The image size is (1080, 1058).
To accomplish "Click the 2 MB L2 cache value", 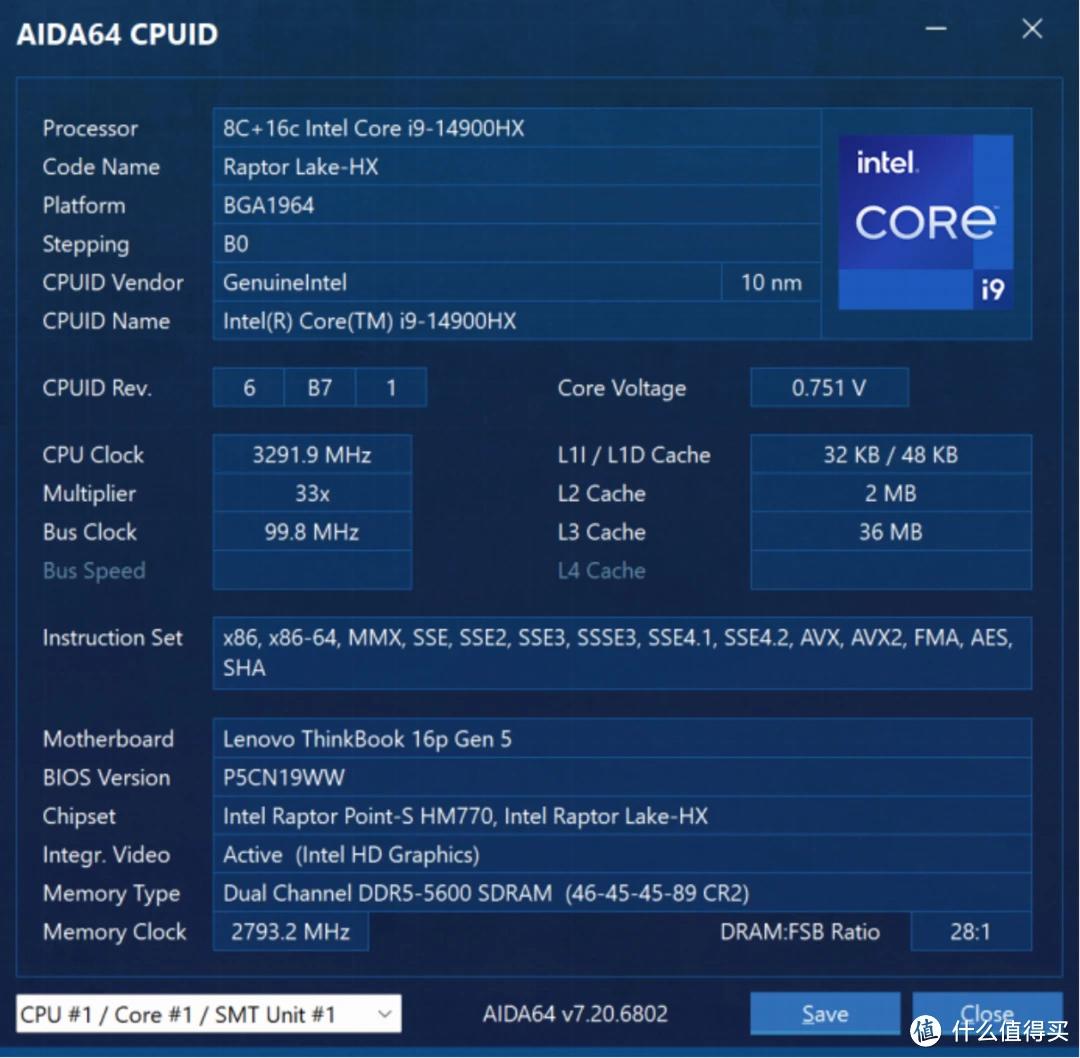I will (891, 492).
